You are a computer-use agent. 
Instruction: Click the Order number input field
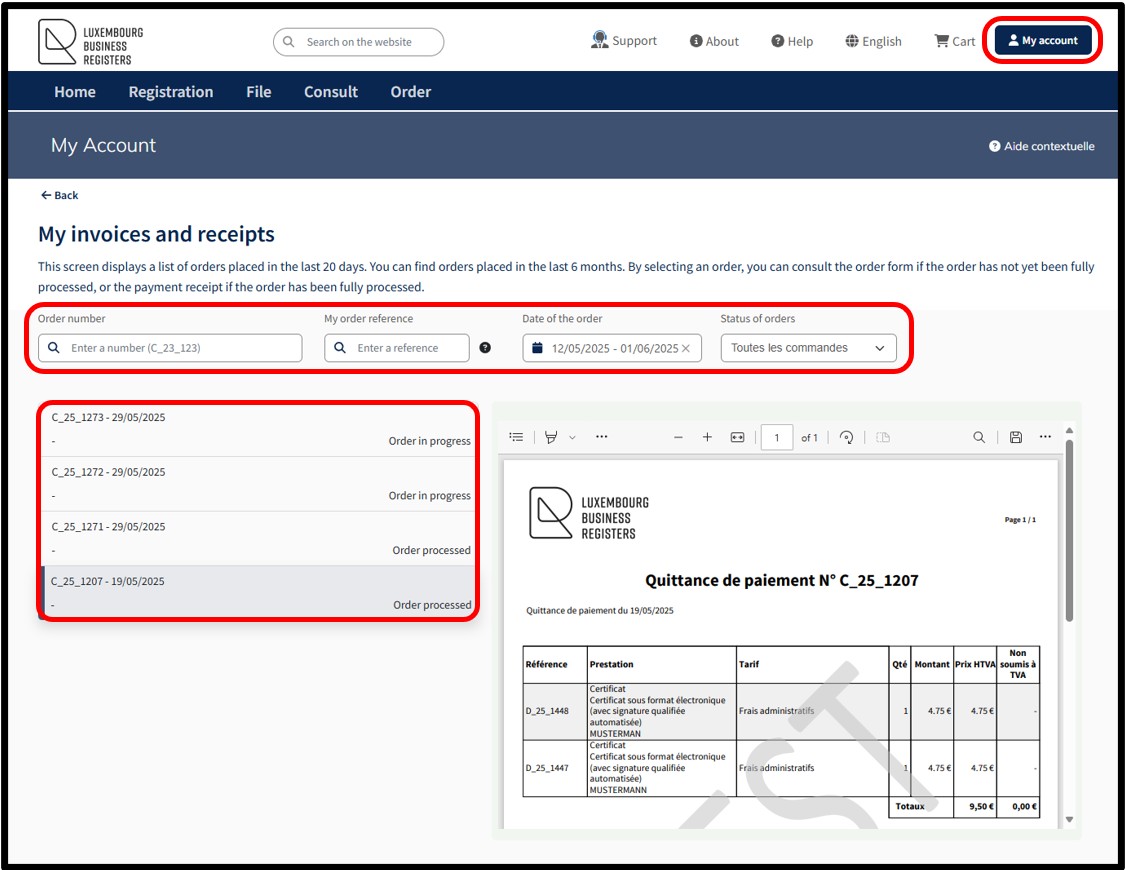point(170,348)
